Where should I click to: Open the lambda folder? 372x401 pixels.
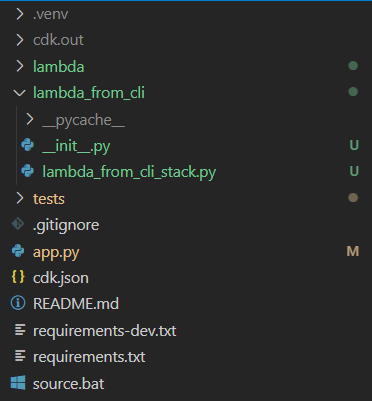[59, 66]
